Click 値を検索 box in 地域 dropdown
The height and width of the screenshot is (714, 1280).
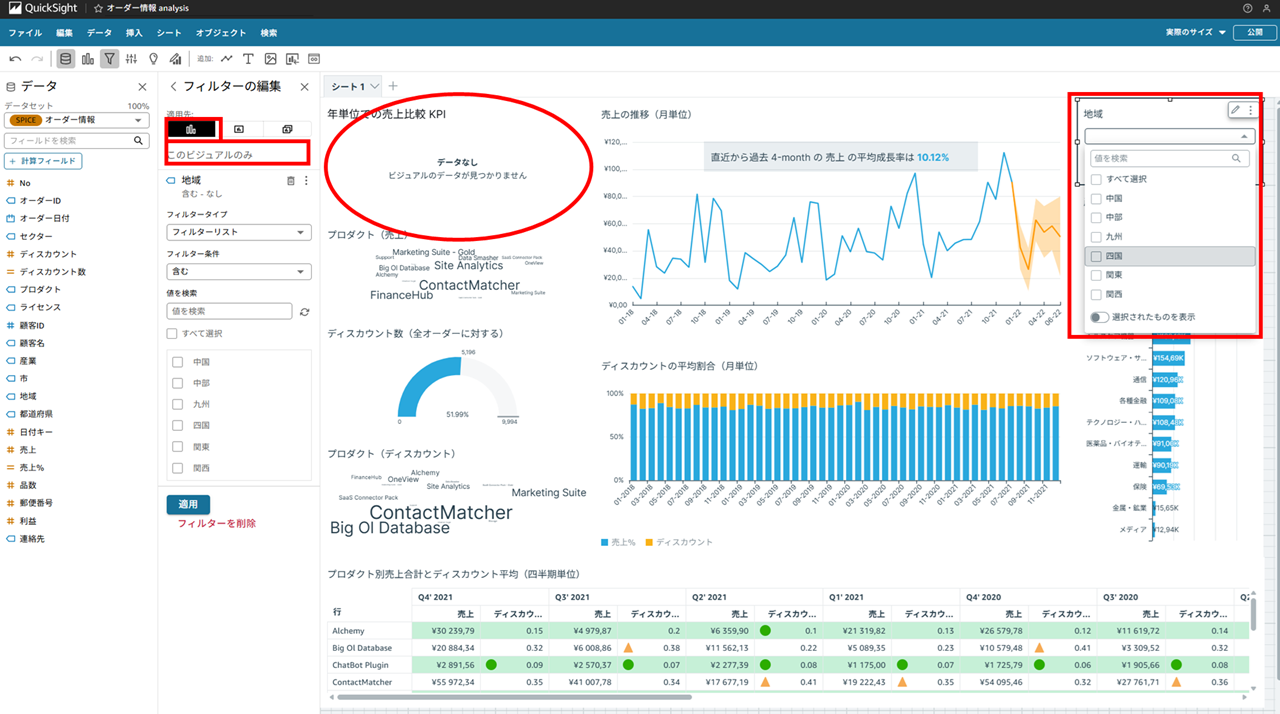[1170, 158]
